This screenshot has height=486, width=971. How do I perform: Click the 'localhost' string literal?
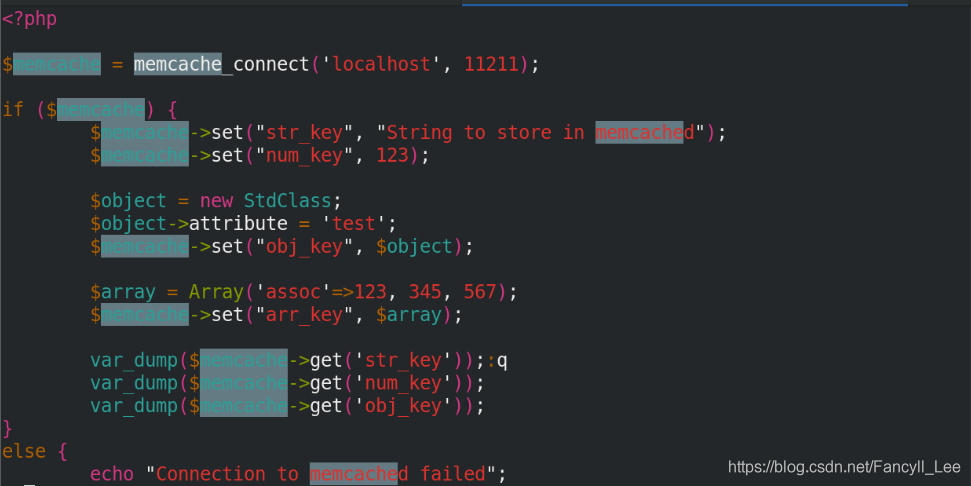[381, 64]
